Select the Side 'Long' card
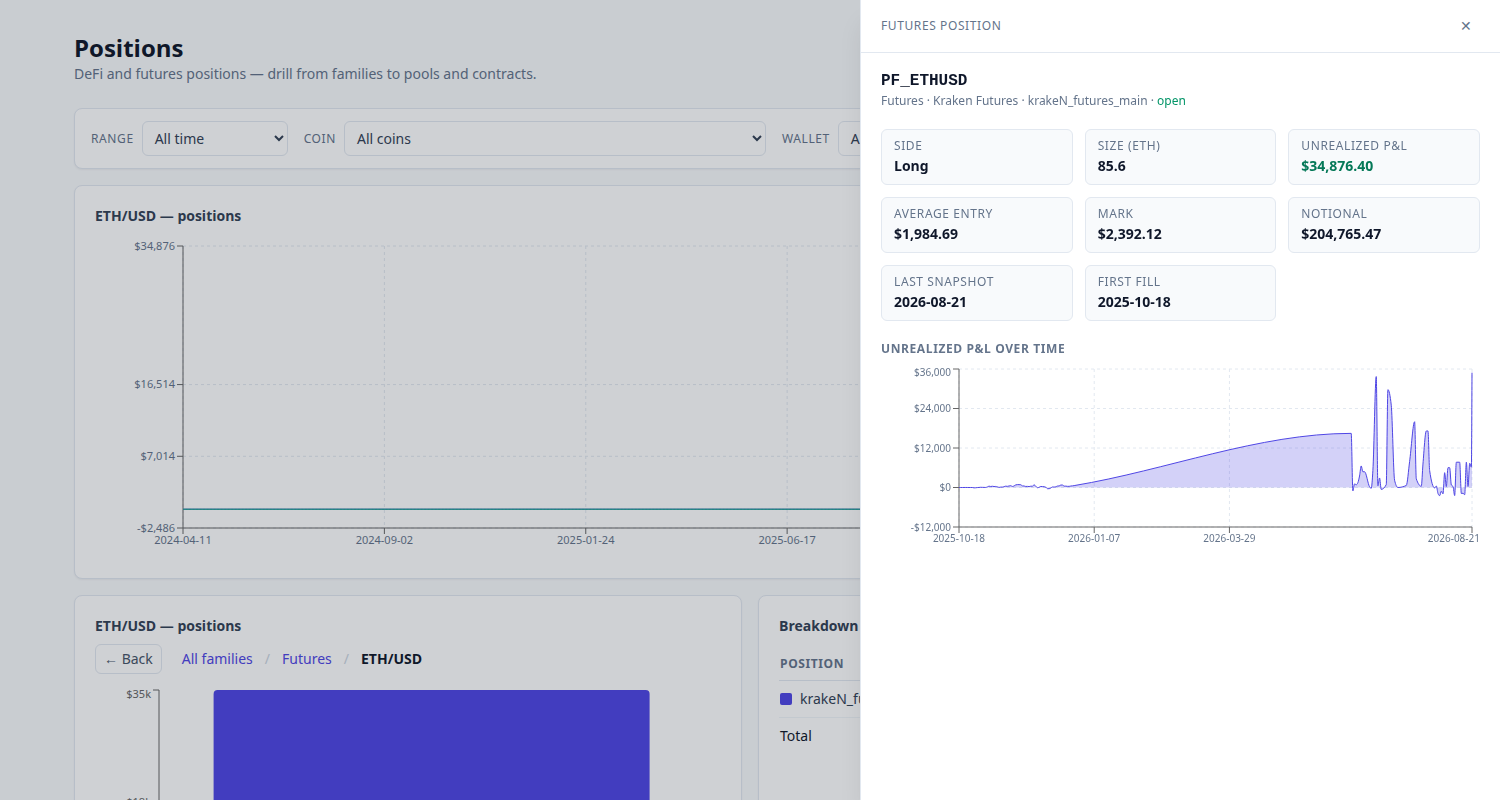 tap(977, 157)
